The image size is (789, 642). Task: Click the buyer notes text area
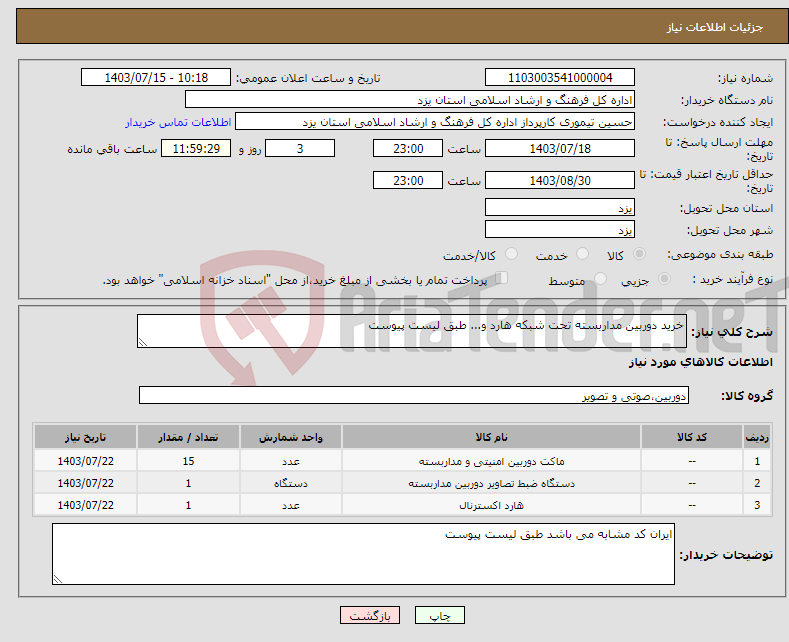pyautogui.click(x=363, y=554)
